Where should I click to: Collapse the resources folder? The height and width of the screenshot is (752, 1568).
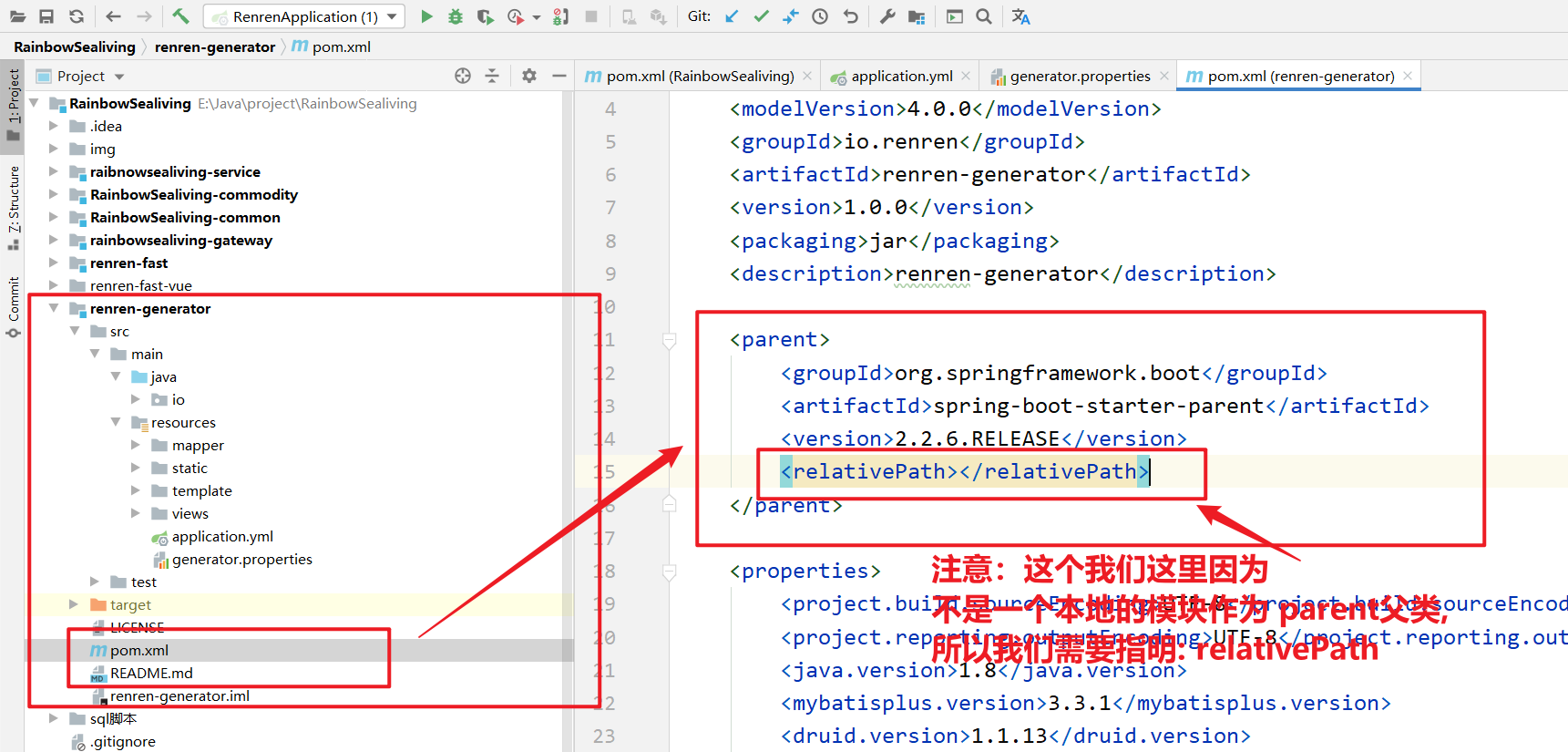click(116, 422)
